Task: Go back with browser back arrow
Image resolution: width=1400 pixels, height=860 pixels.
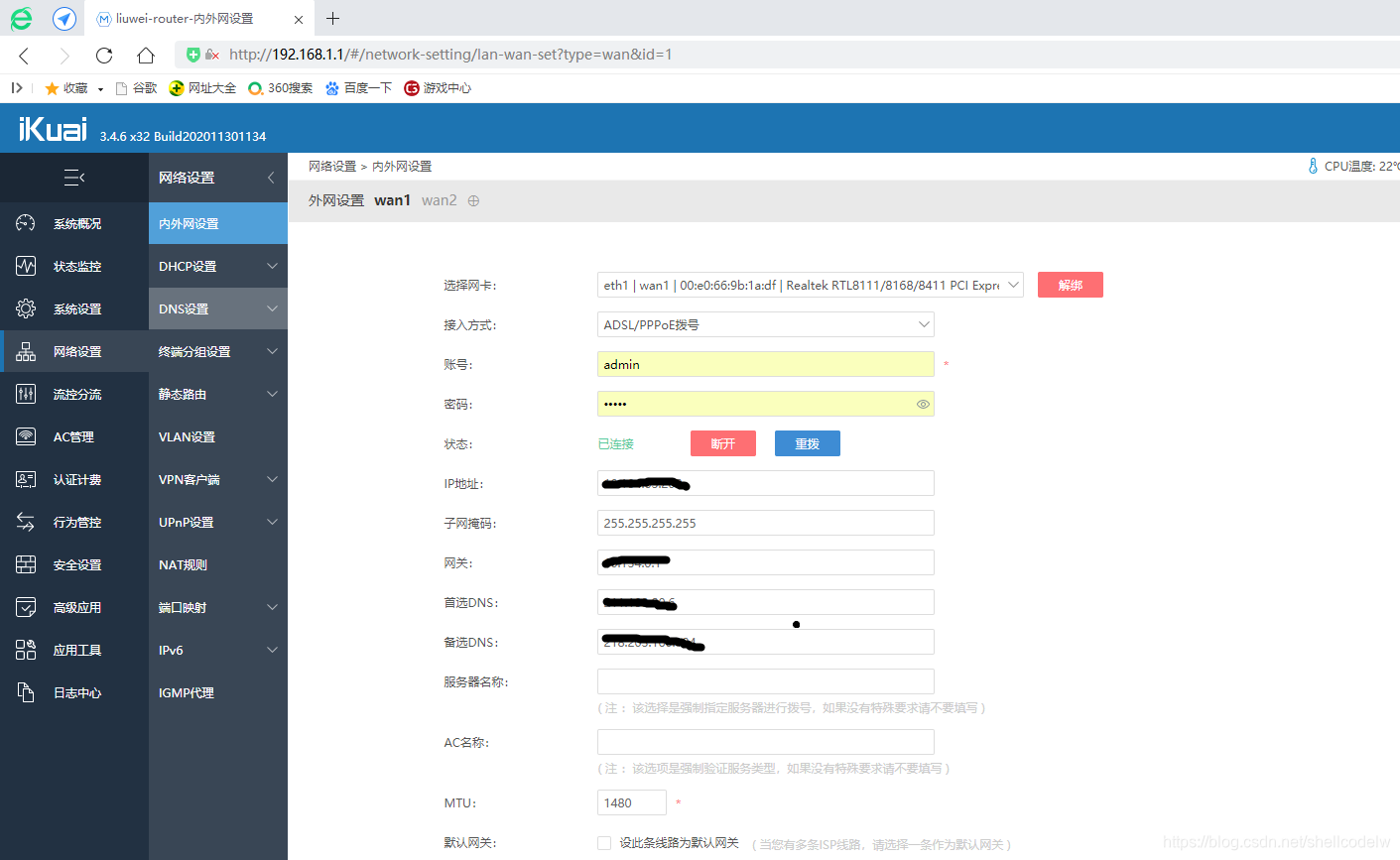Action: tap(25, 56)
